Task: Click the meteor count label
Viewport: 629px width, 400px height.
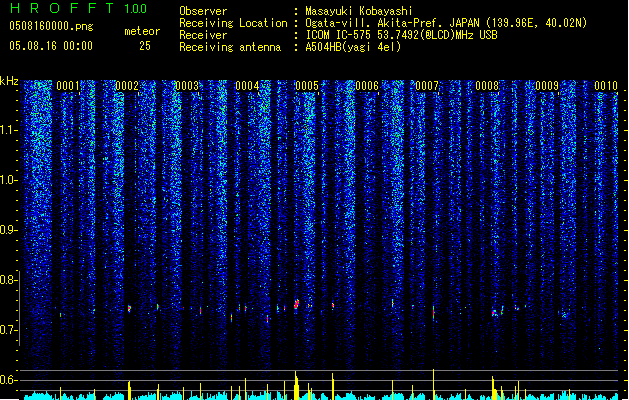Action: click(x=142, y=31)
